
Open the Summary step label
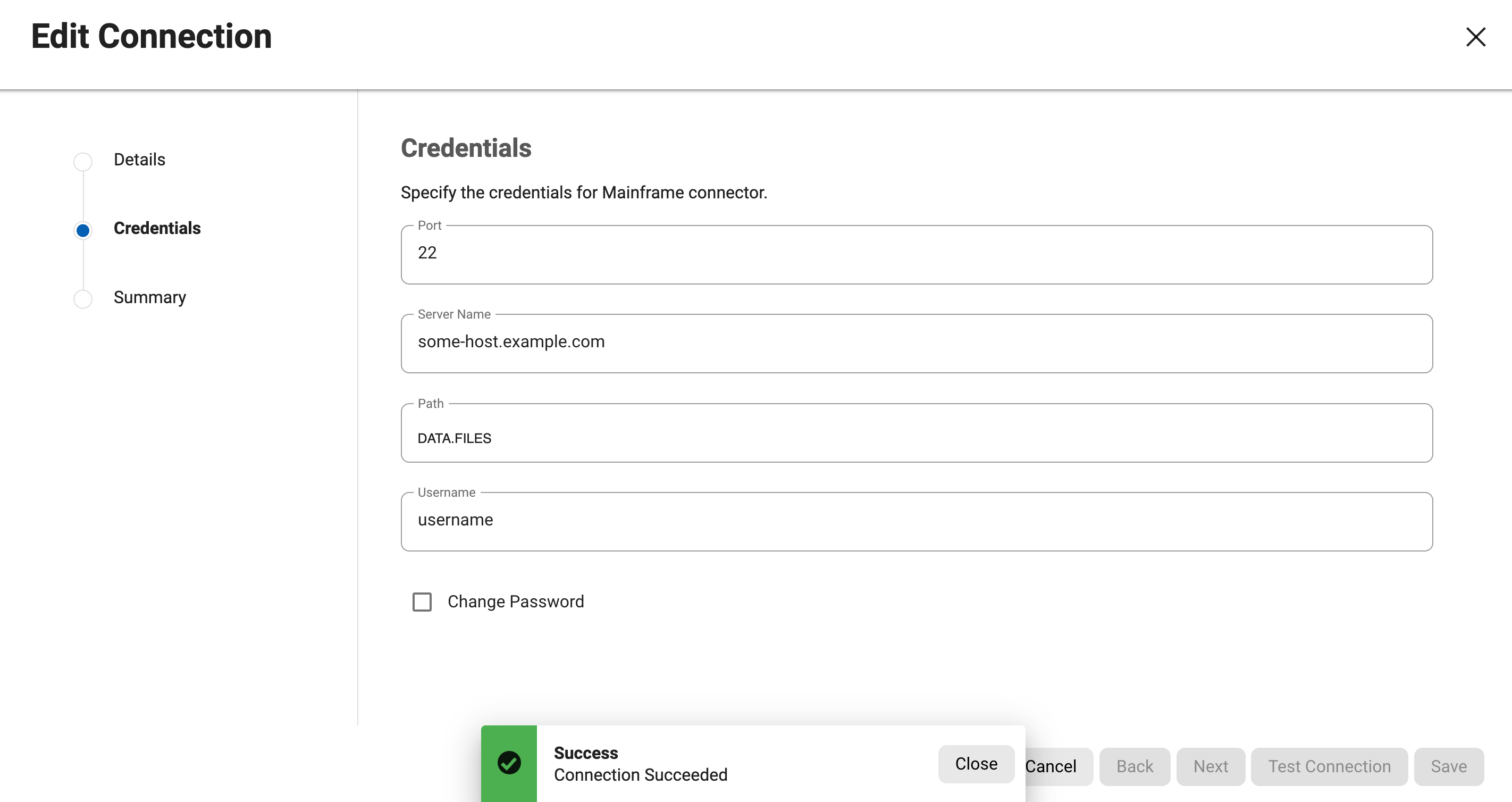point(150,297)
